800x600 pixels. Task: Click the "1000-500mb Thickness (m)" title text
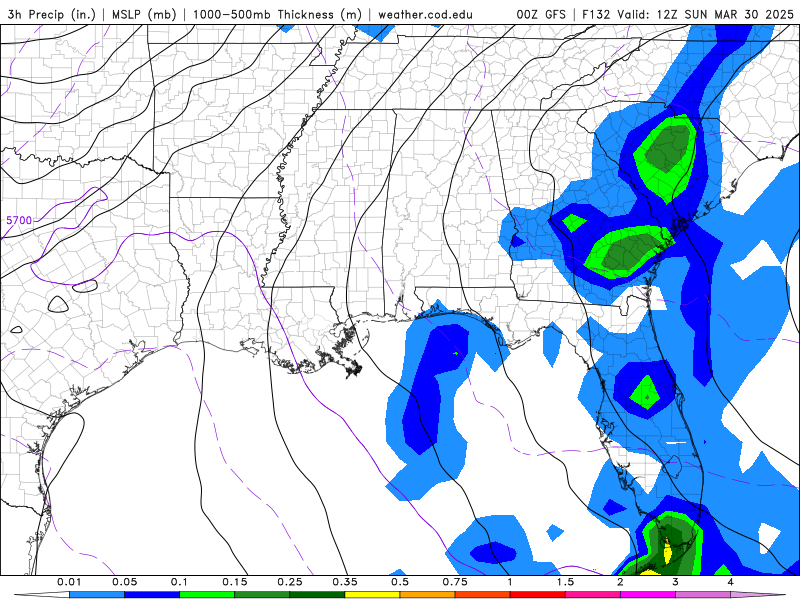277,15
